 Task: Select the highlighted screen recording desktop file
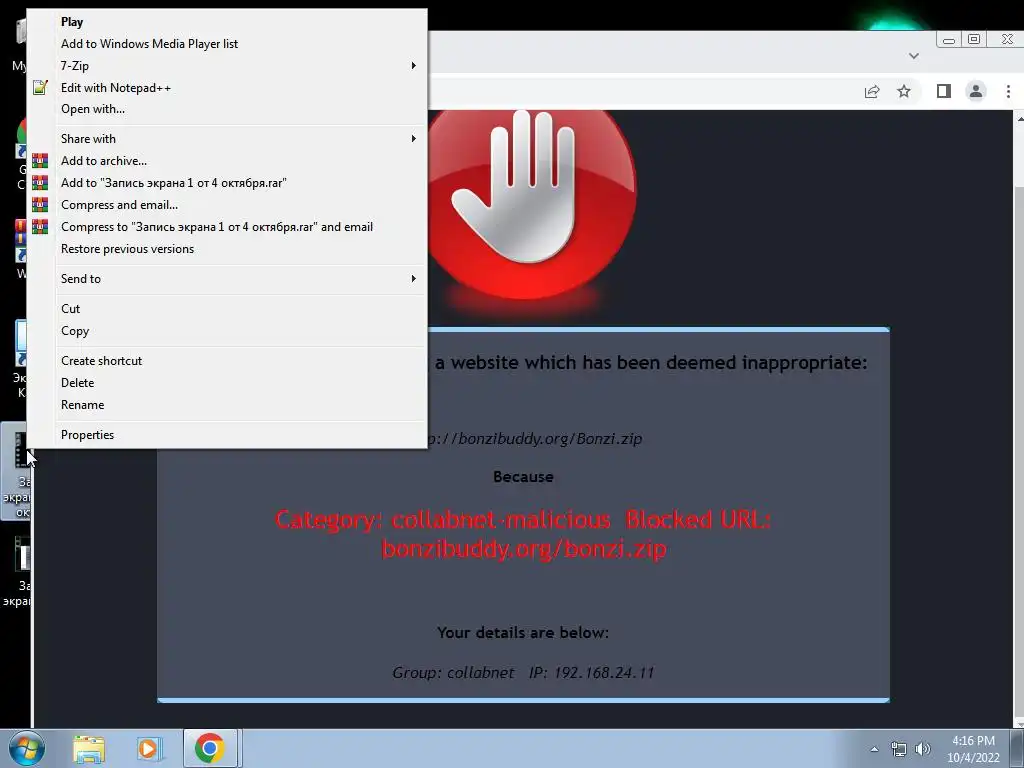(16, 471)
